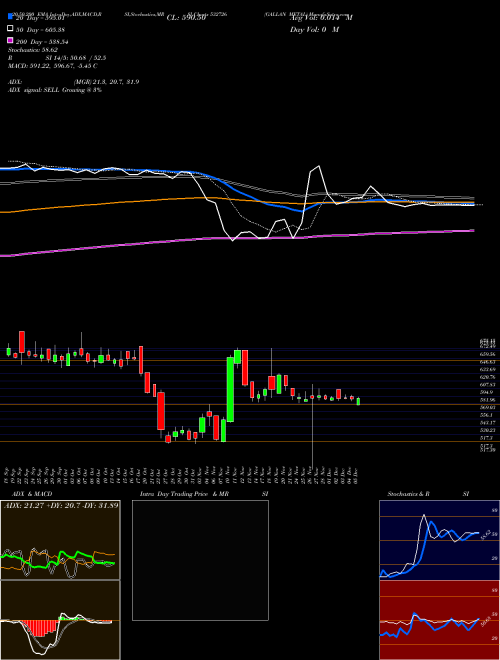Click the (MGR) 21.3, 20.7, 31.9 values
This screenshot has width=500, height=660.
point(106,82)
